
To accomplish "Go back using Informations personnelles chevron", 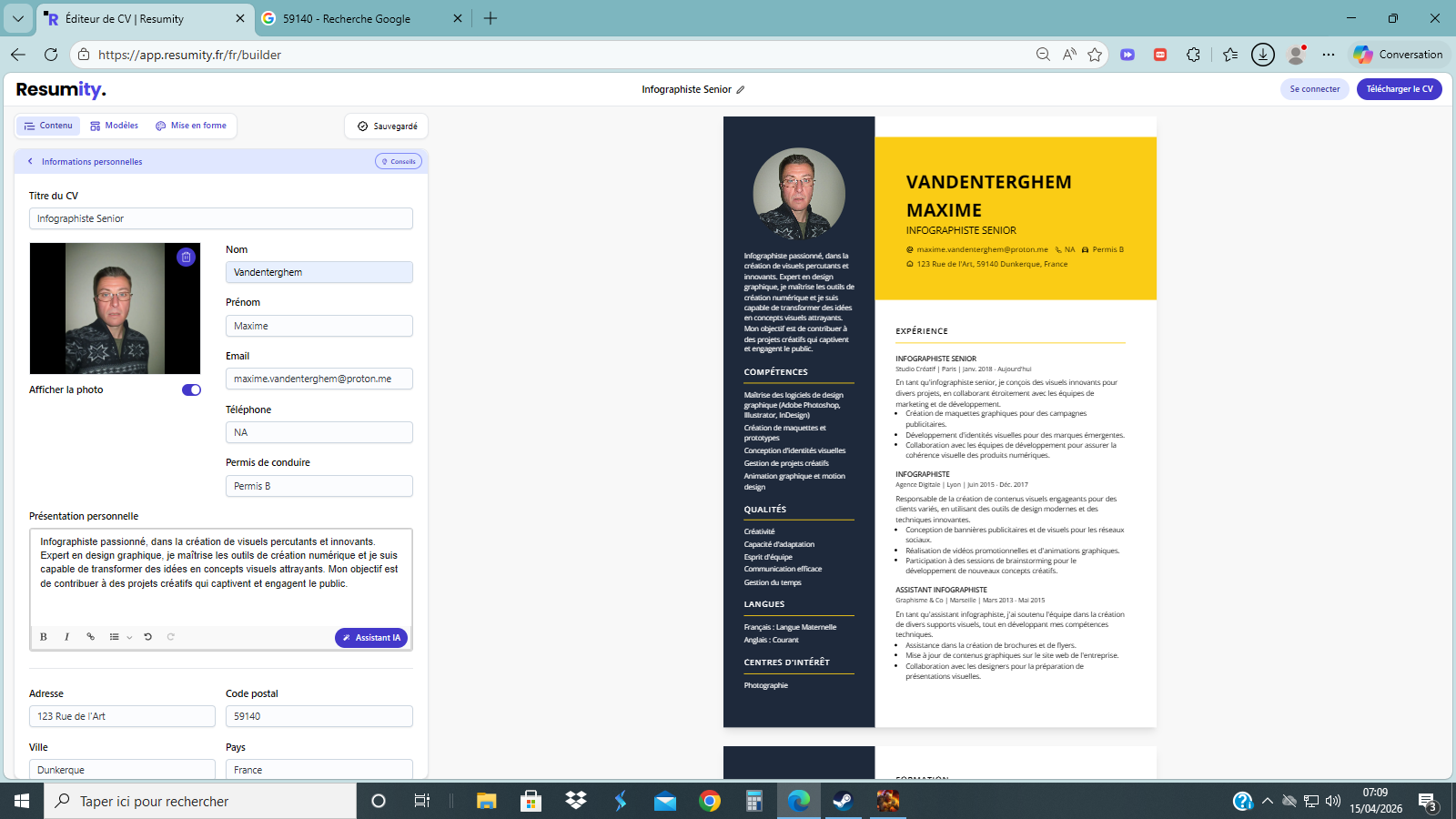I will pyautogui.click(x=30, y=162).
